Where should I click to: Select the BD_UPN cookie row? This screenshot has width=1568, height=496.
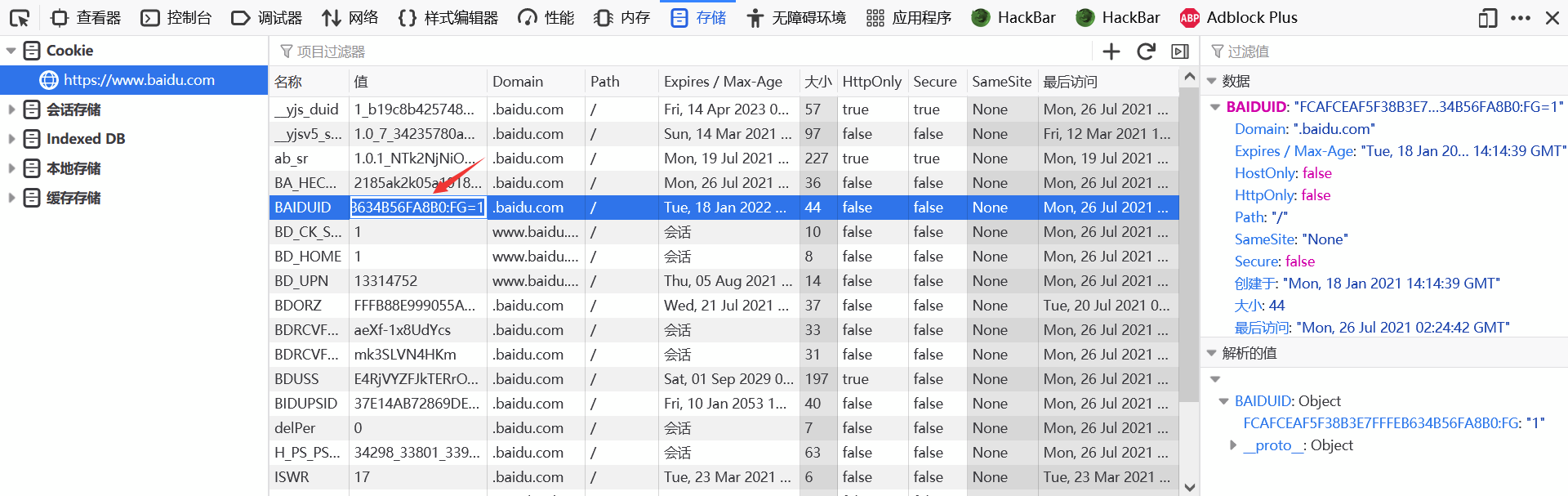(x=724, y=281)
